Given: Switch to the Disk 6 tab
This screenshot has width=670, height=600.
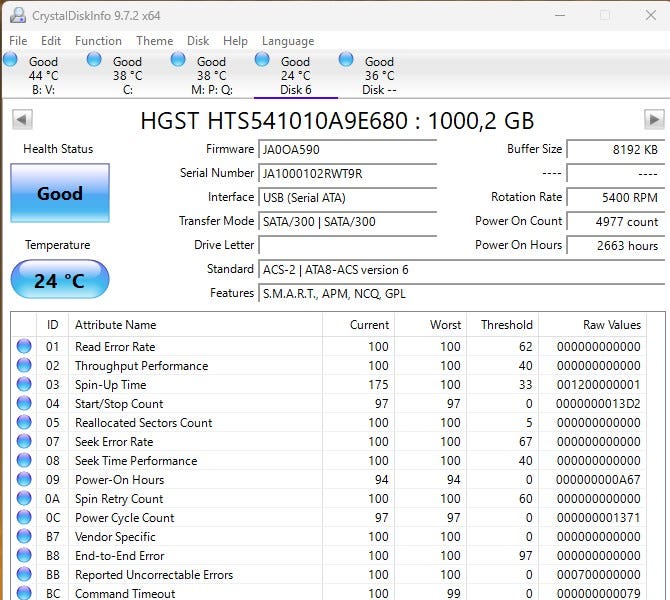Looking at the screenshot, I should 295,75.
